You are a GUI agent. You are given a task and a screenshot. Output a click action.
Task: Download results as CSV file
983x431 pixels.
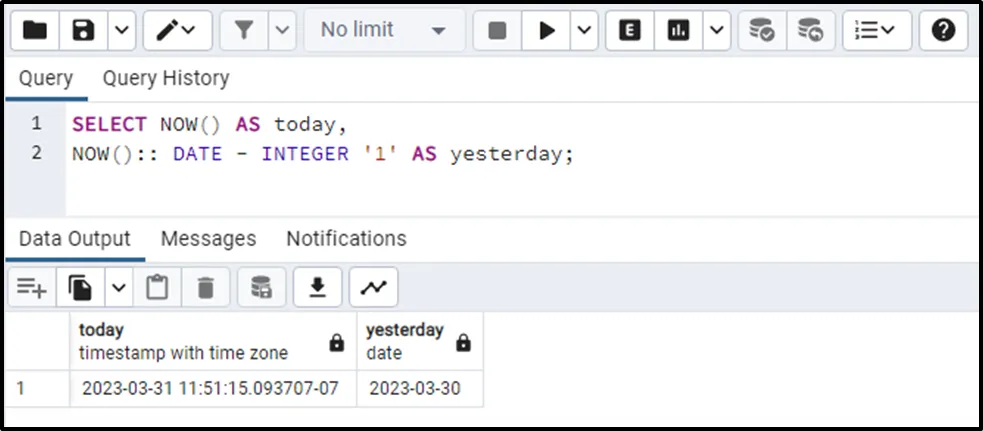click(x=318, y=288)
